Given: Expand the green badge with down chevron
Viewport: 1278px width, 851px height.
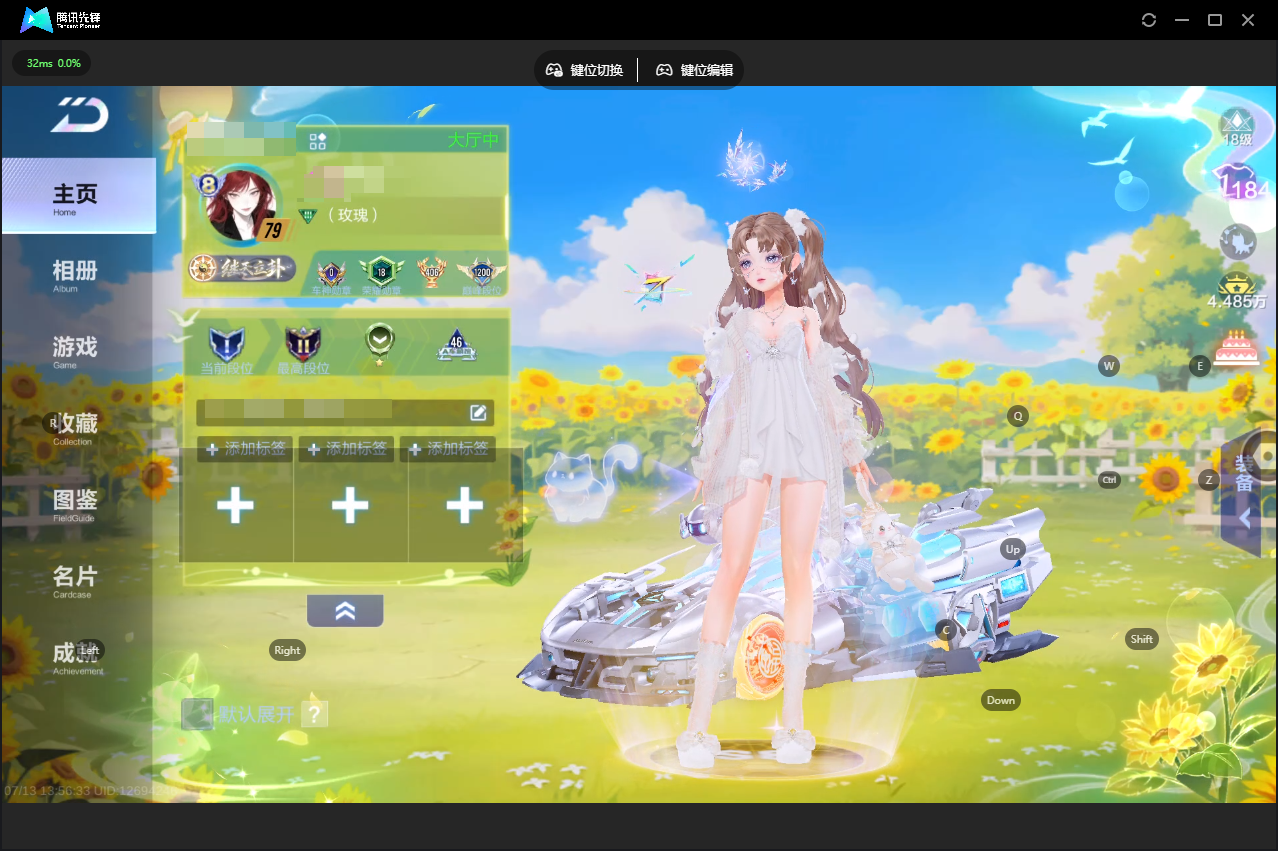Looking at the screenshot, I should [x=379, y=342].
